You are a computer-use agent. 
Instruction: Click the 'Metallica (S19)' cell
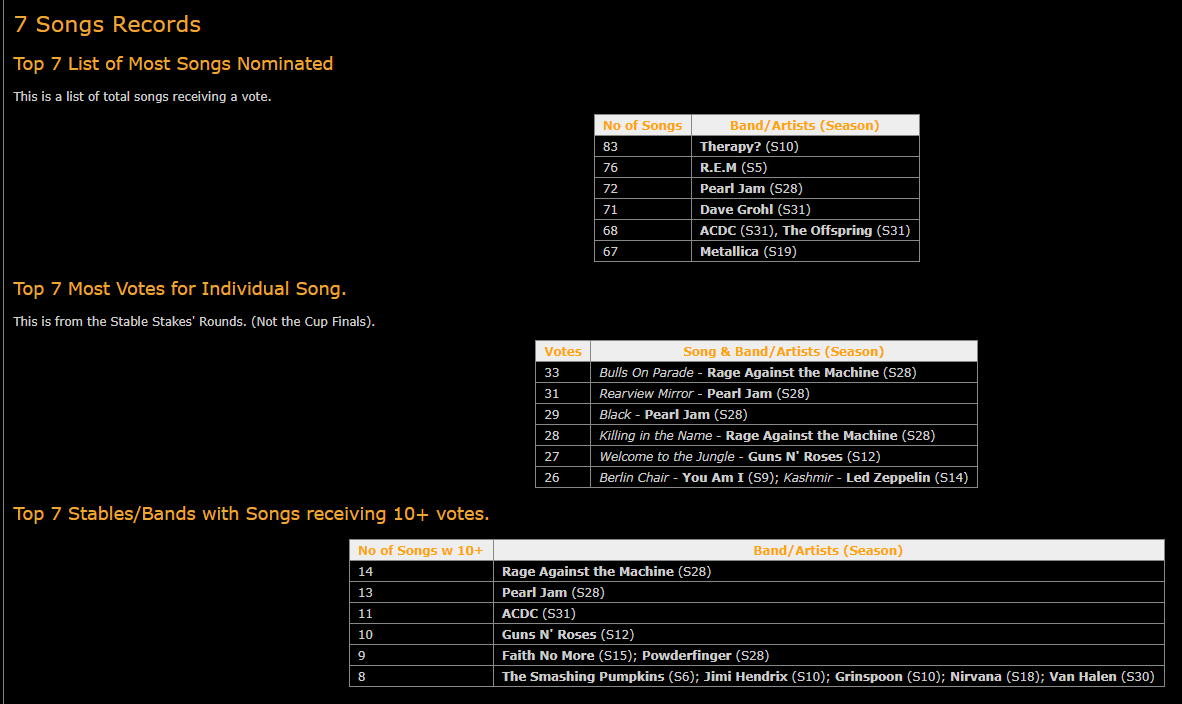[x=805, y=252]
